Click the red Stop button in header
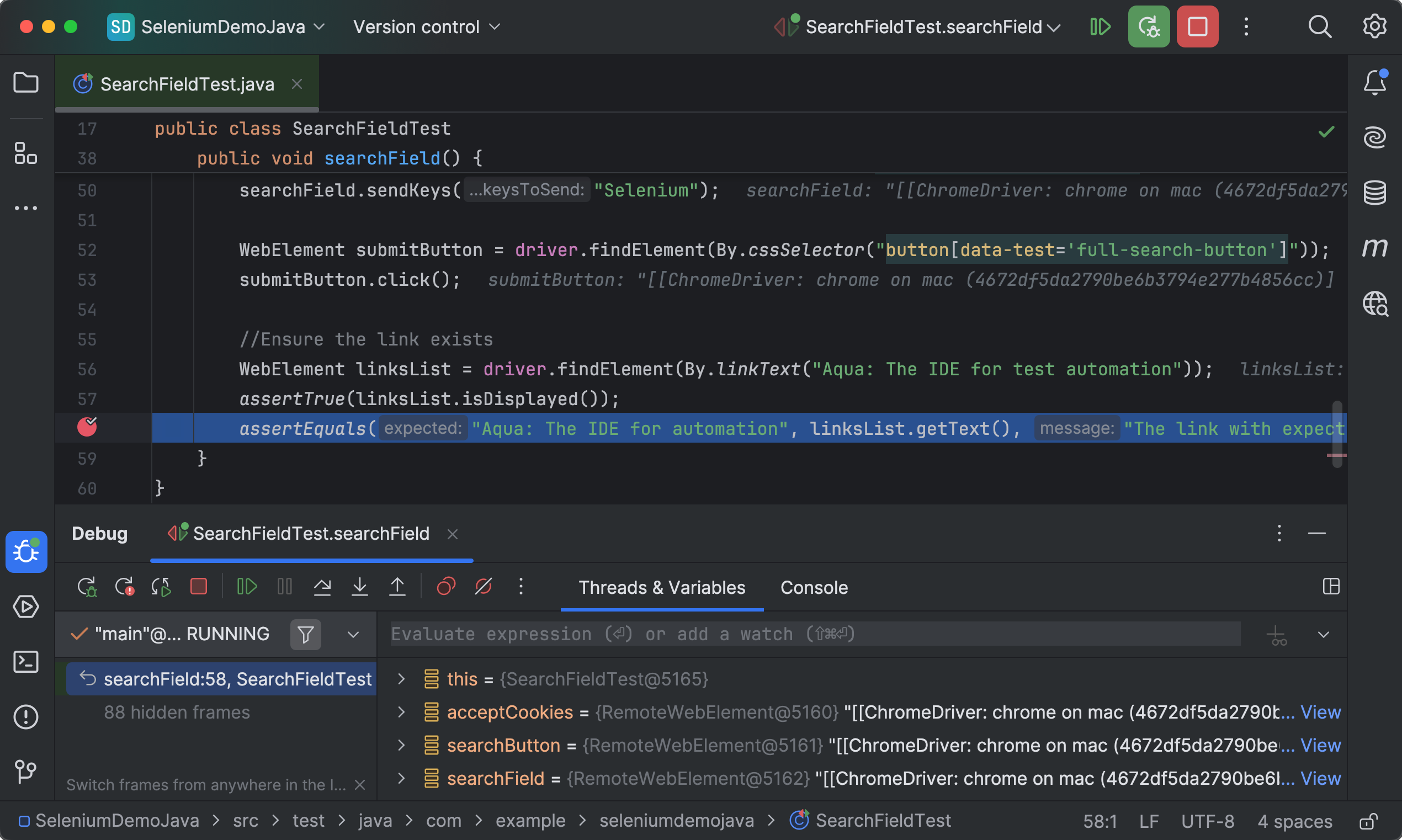This screenshot has width=1402, height=840. pos(1197,26)
